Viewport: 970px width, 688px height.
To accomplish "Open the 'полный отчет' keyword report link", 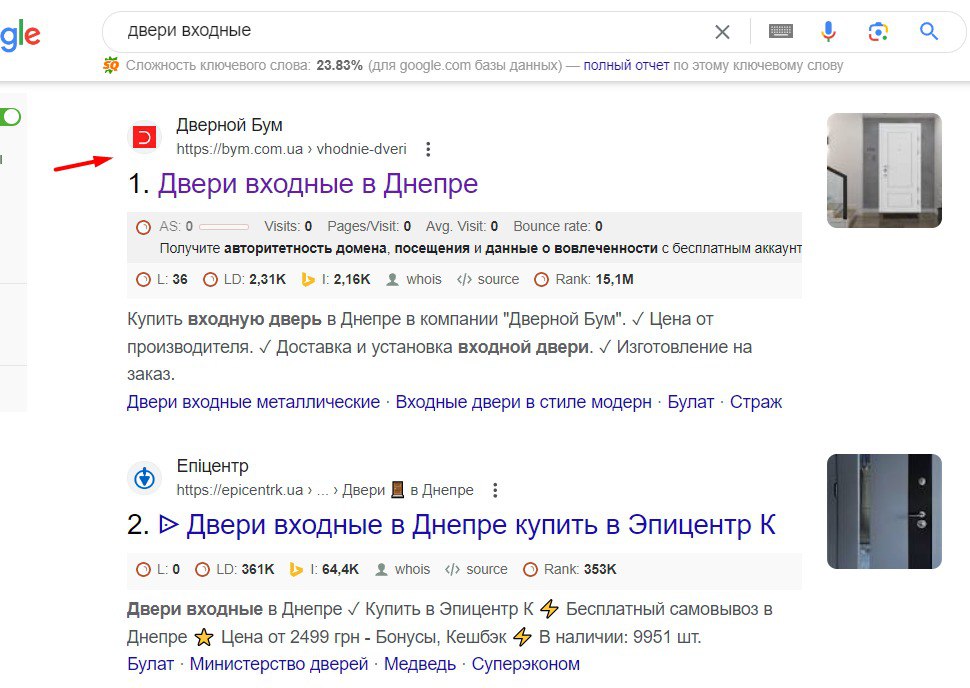I will pyautogui.click(x=626, y=66).
